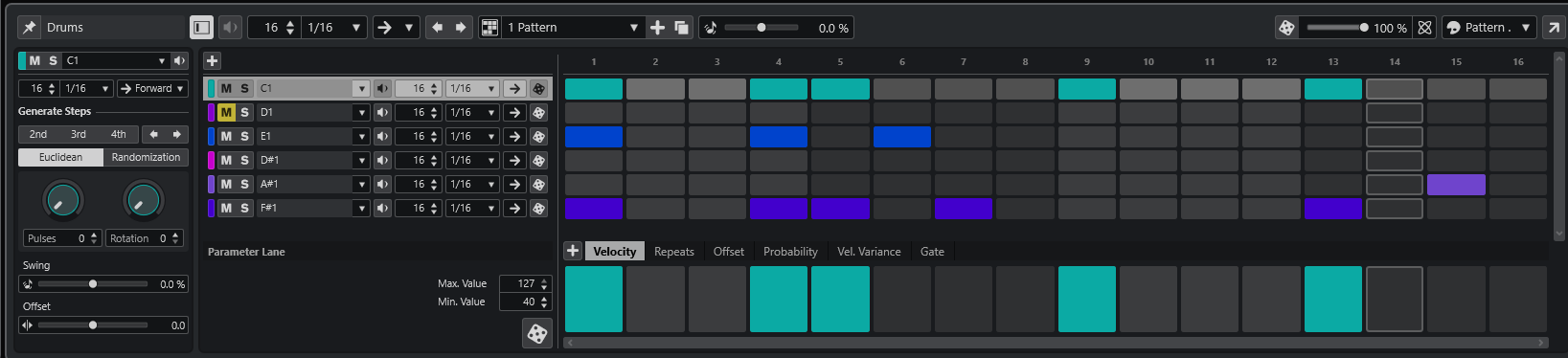1568x358 pixels.
Task: Unmute the D1 lane
Action: point(226,112)
